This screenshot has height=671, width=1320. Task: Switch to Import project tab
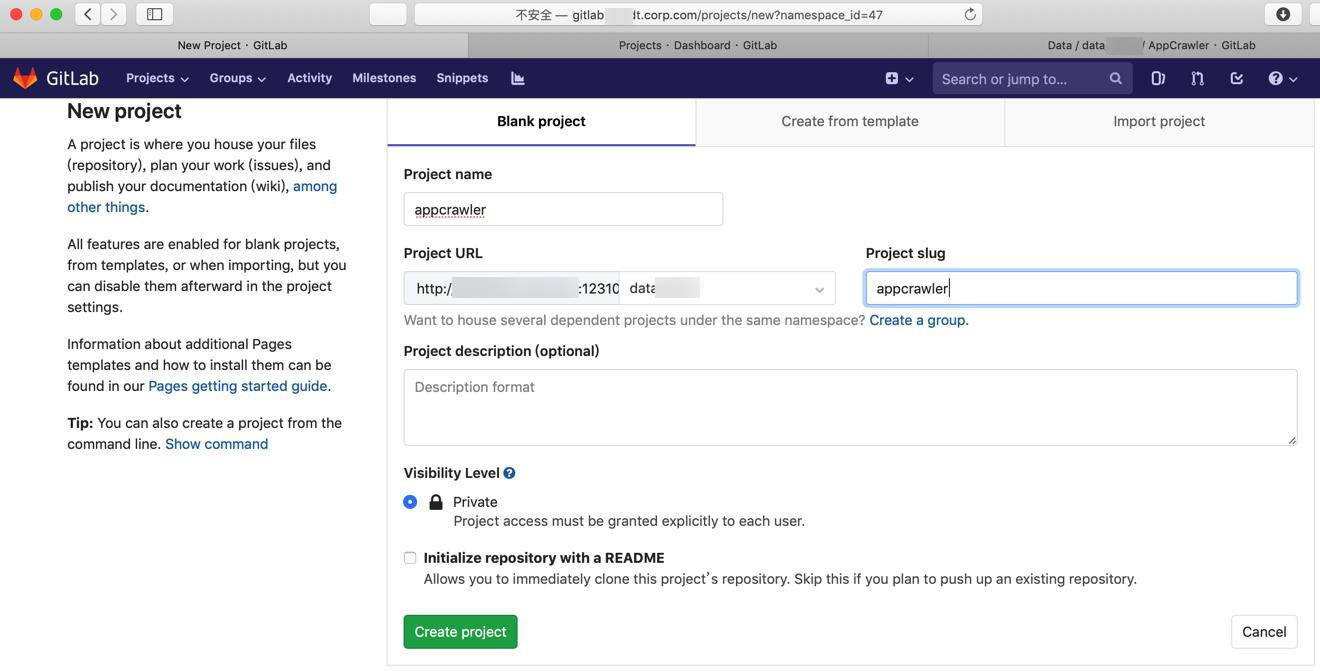(x=1159, y=122)
